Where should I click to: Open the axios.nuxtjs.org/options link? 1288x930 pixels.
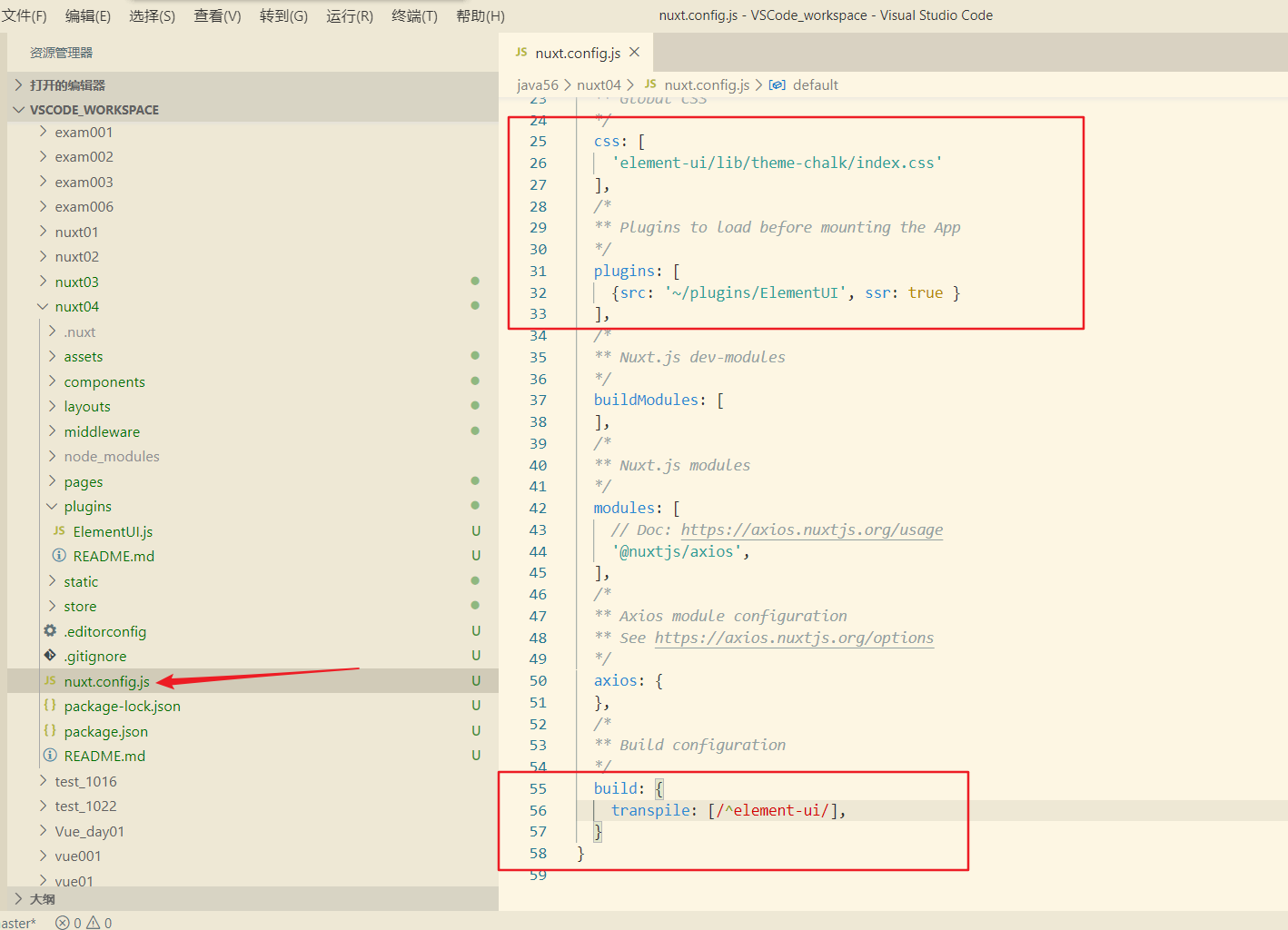coord(794,638)
